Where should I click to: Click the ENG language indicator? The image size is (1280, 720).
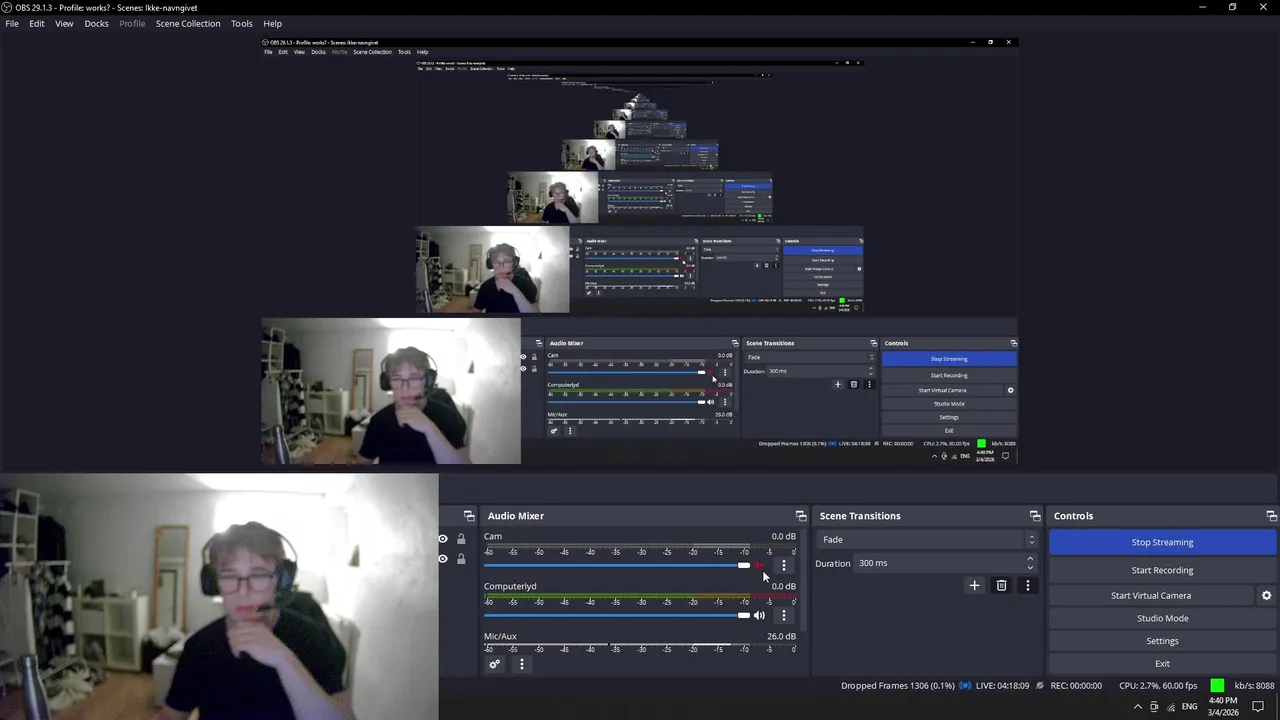pos(1189,707)
